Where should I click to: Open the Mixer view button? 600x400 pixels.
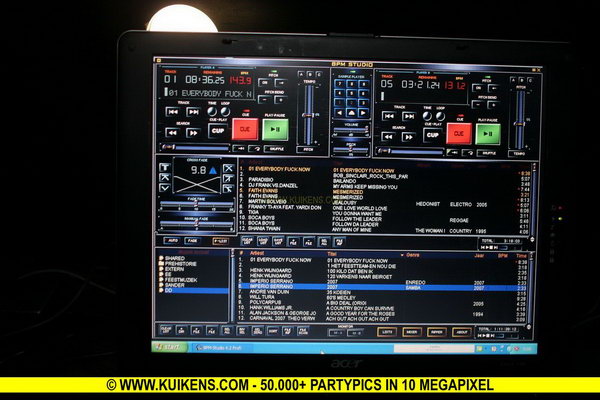coord(412,332)
